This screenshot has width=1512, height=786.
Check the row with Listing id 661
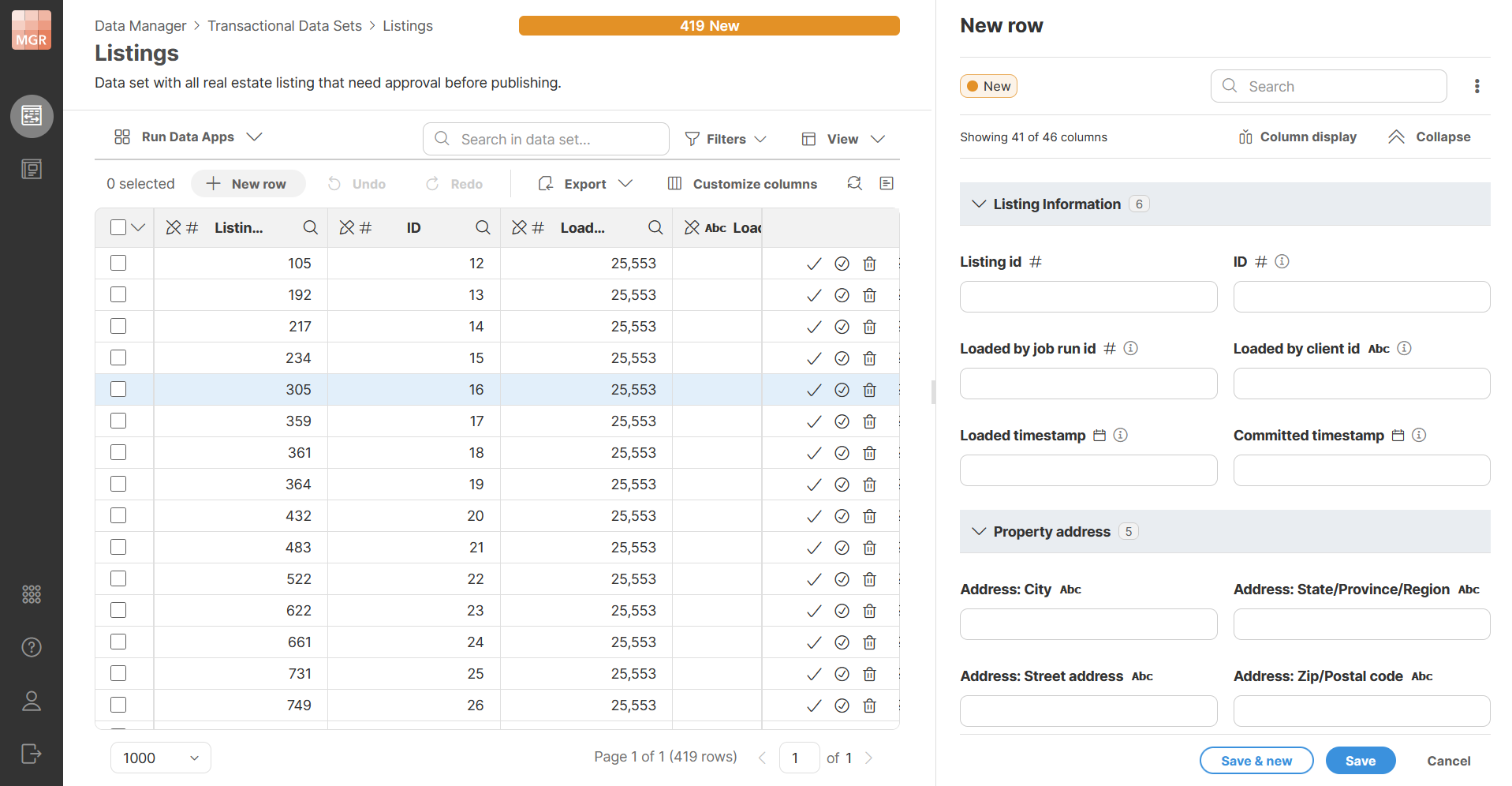click(118, 642)
